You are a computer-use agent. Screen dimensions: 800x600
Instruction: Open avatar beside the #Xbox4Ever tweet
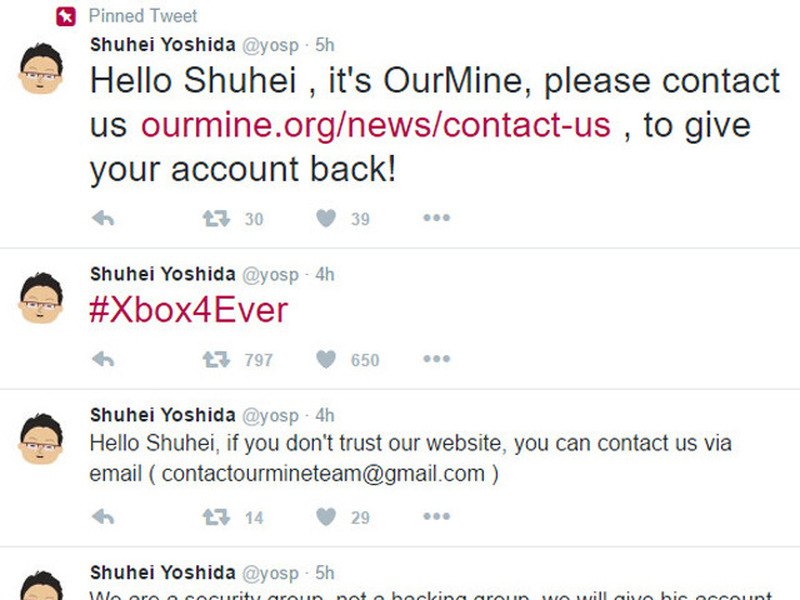[42, 297]
